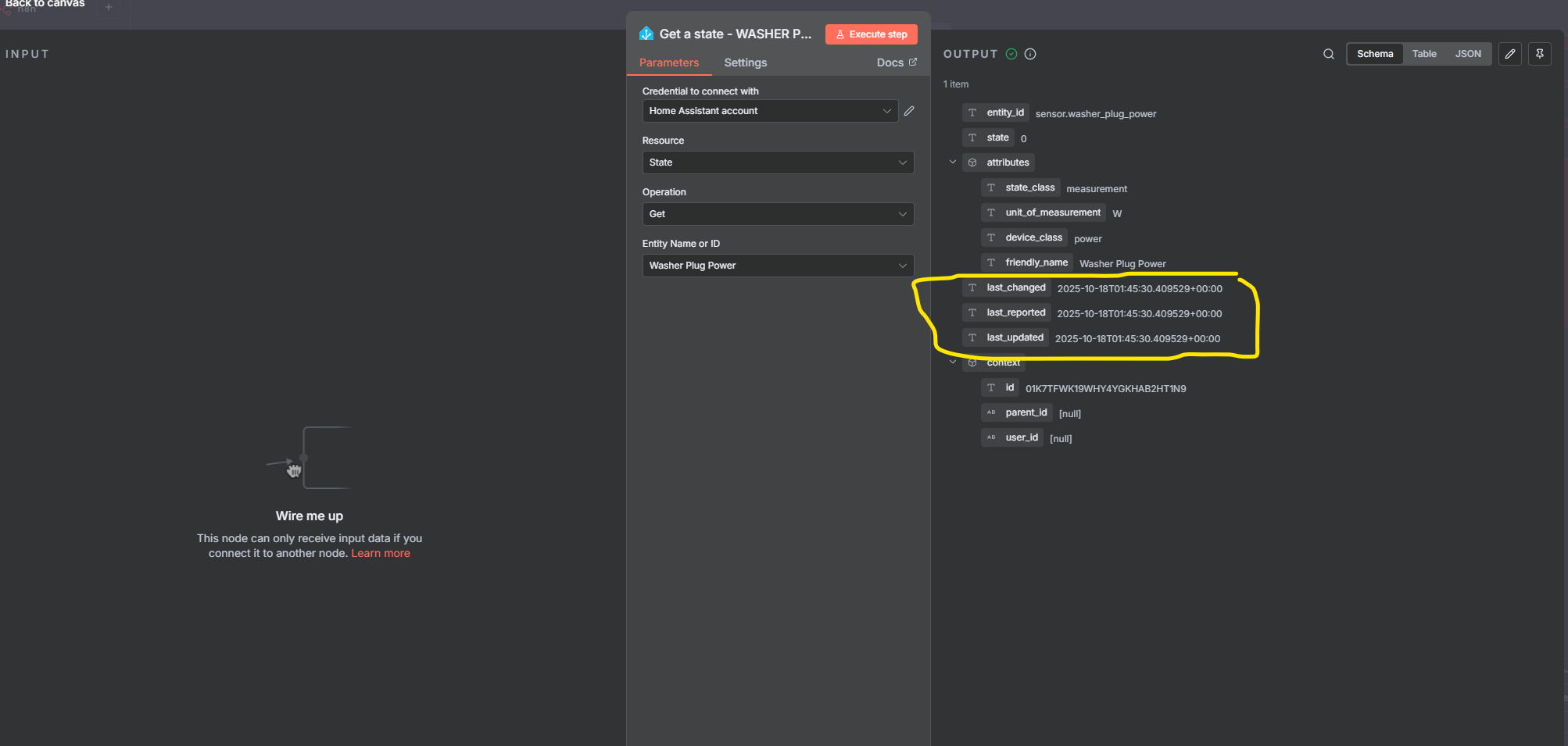Click Back to canvas at top left
The image size is (1568, 746).
45,5
